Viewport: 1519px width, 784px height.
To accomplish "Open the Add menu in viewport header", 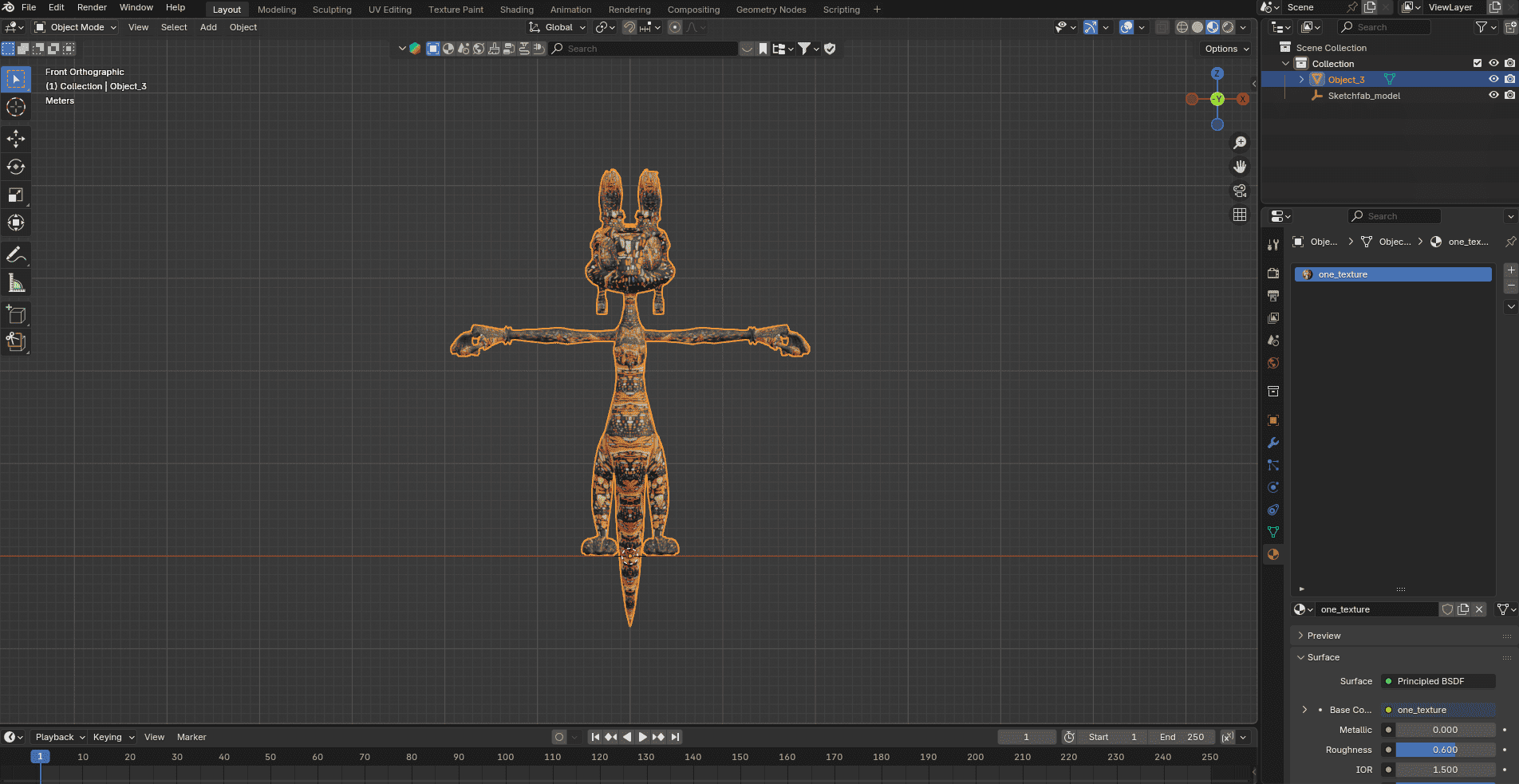I will (x=208, y=27).
